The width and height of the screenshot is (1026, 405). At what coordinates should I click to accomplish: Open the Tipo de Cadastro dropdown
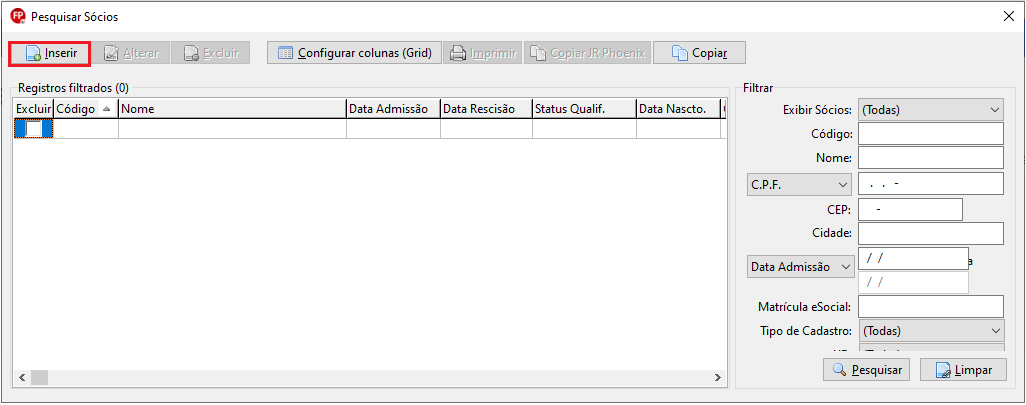[x=930, y=330]
